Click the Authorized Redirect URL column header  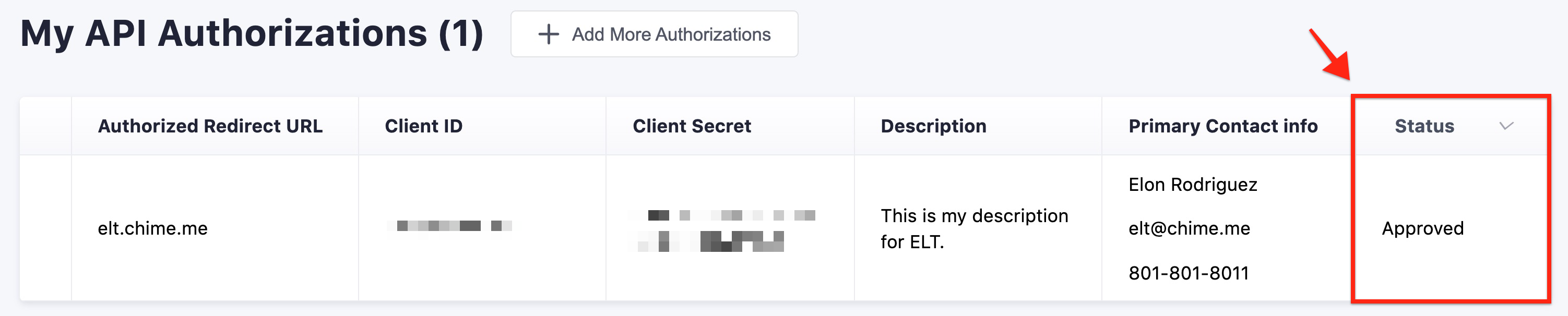pos(210,126)
